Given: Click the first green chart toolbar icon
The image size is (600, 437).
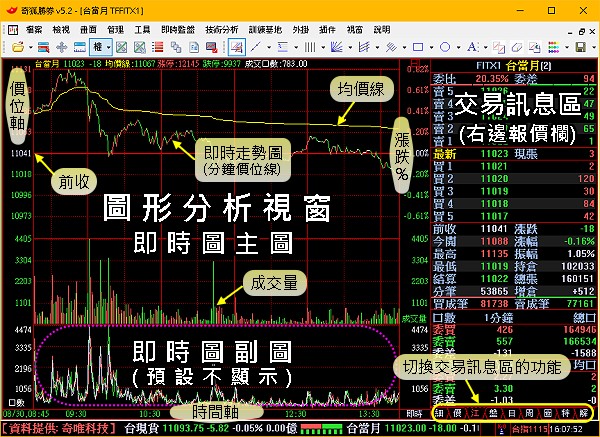Looking at the screenshot, I should click(x=121, y=47).
